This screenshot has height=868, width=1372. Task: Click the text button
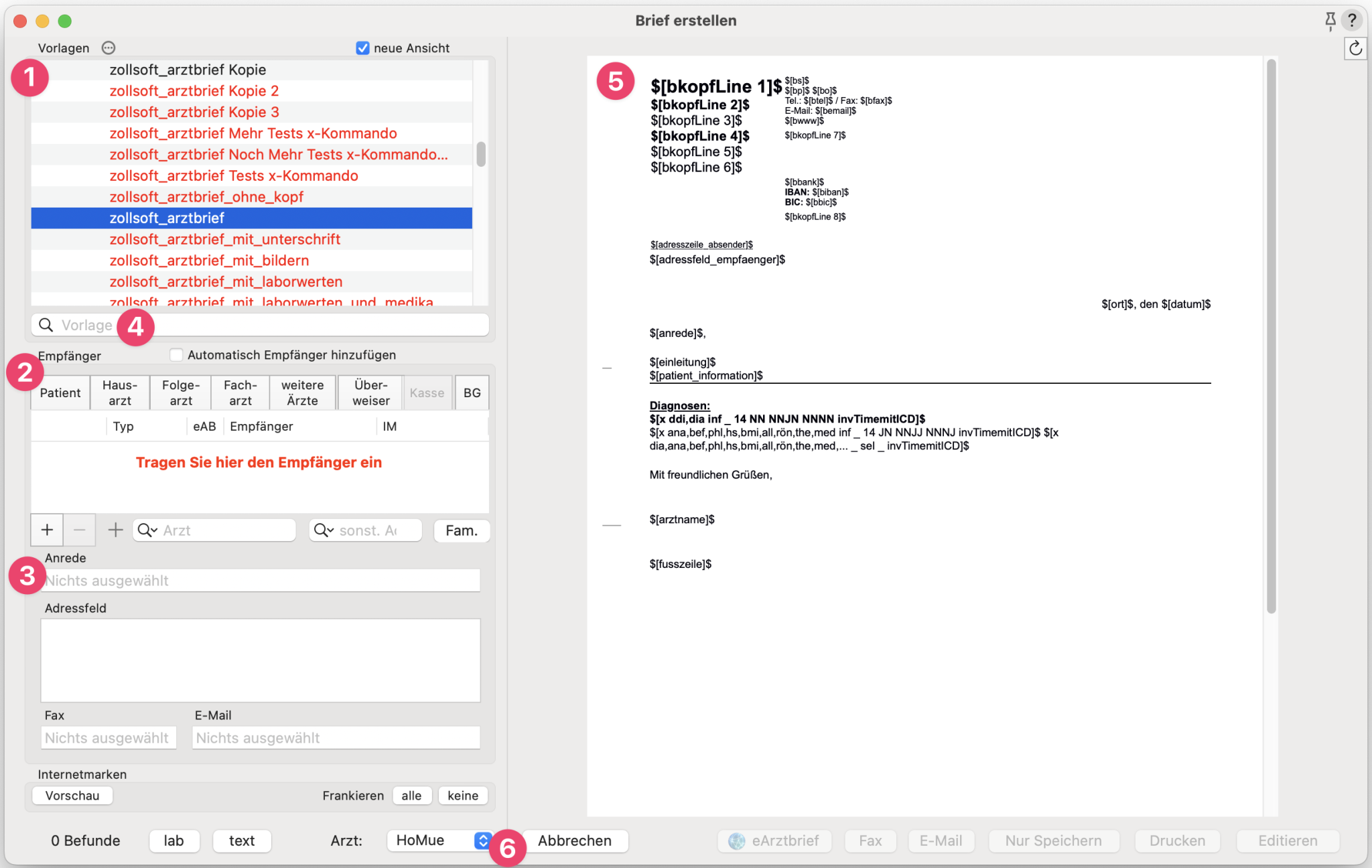point(242,841)
